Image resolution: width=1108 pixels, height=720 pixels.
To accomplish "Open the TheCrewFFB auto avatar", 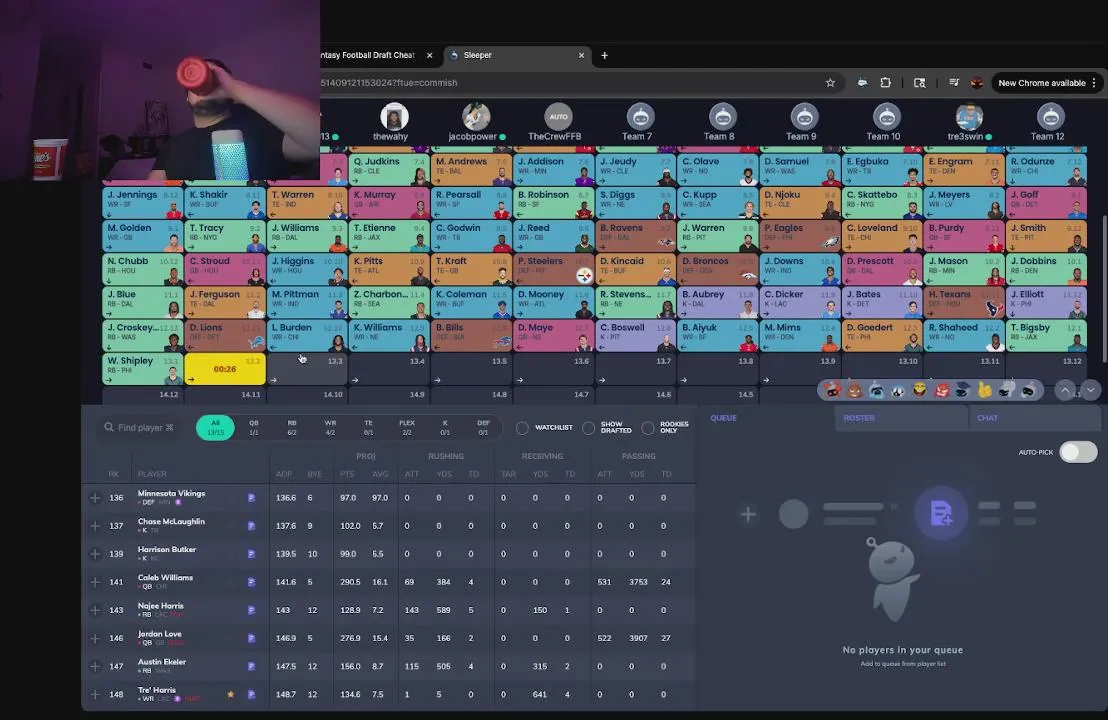I will click(x=558, y=117).
